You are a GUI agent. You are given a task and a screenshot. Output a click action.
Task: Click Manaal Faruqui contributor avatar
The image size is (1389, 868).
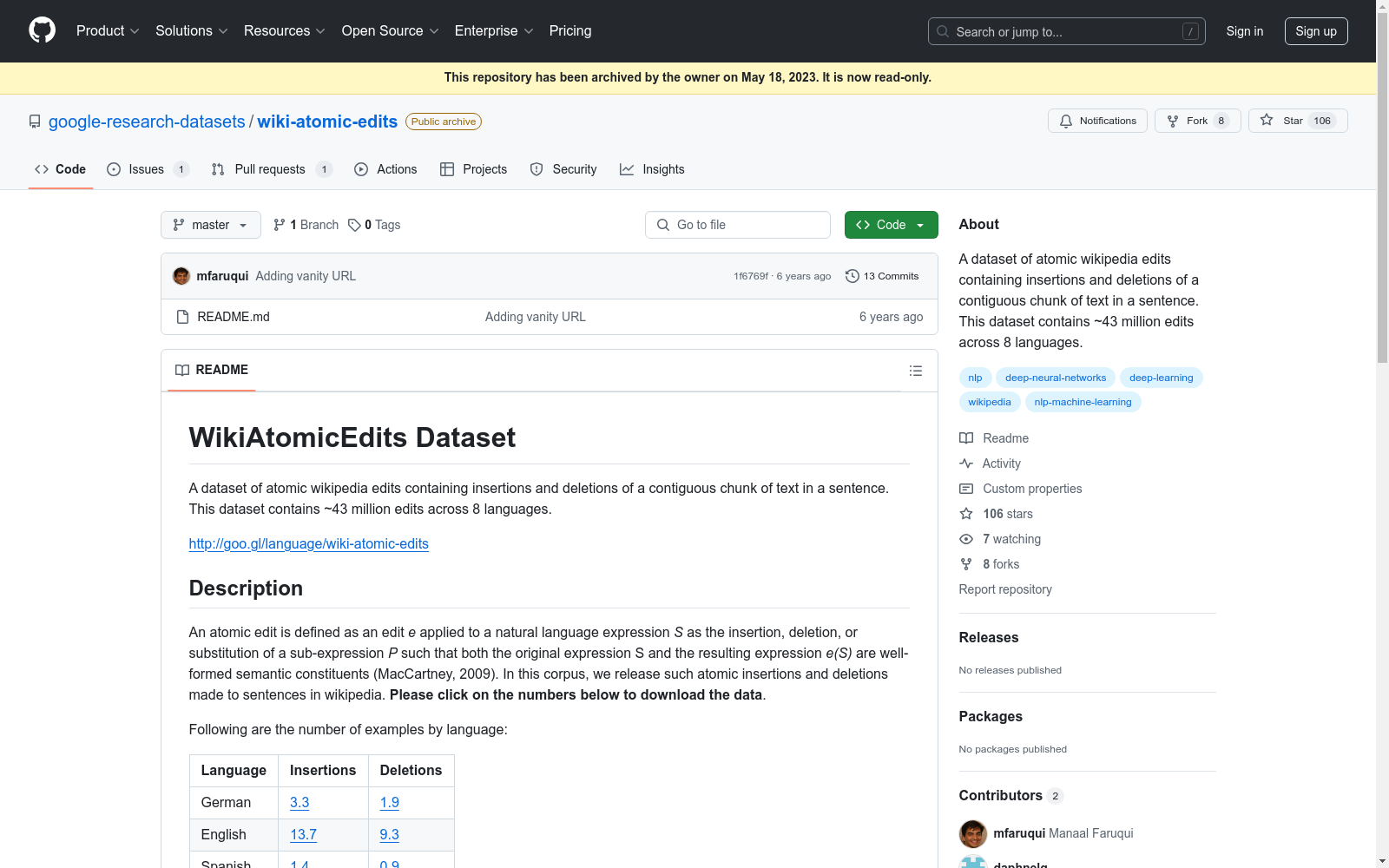973,833
